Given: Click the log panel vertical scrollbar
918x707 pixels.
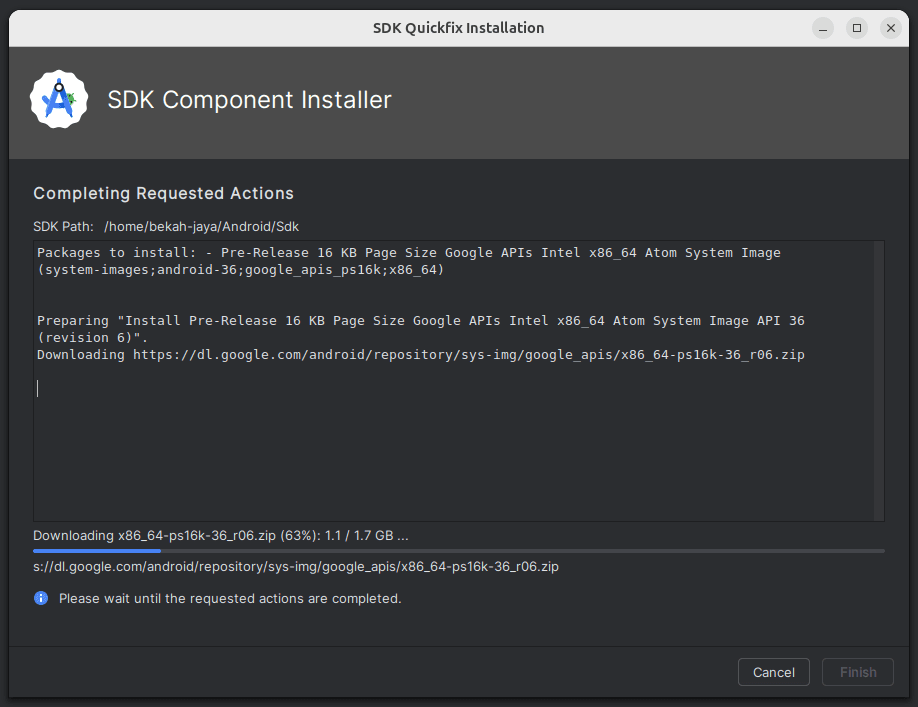Looking at the screenshot, I should tap(879, 380).
